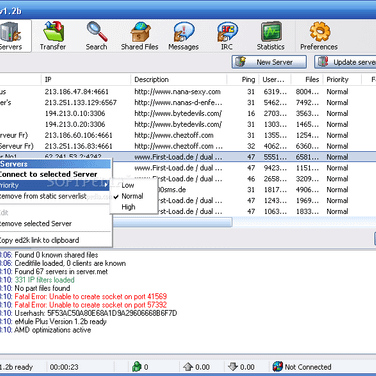
Task: Open the Servers toolbar icon
Action: [12, 36]
